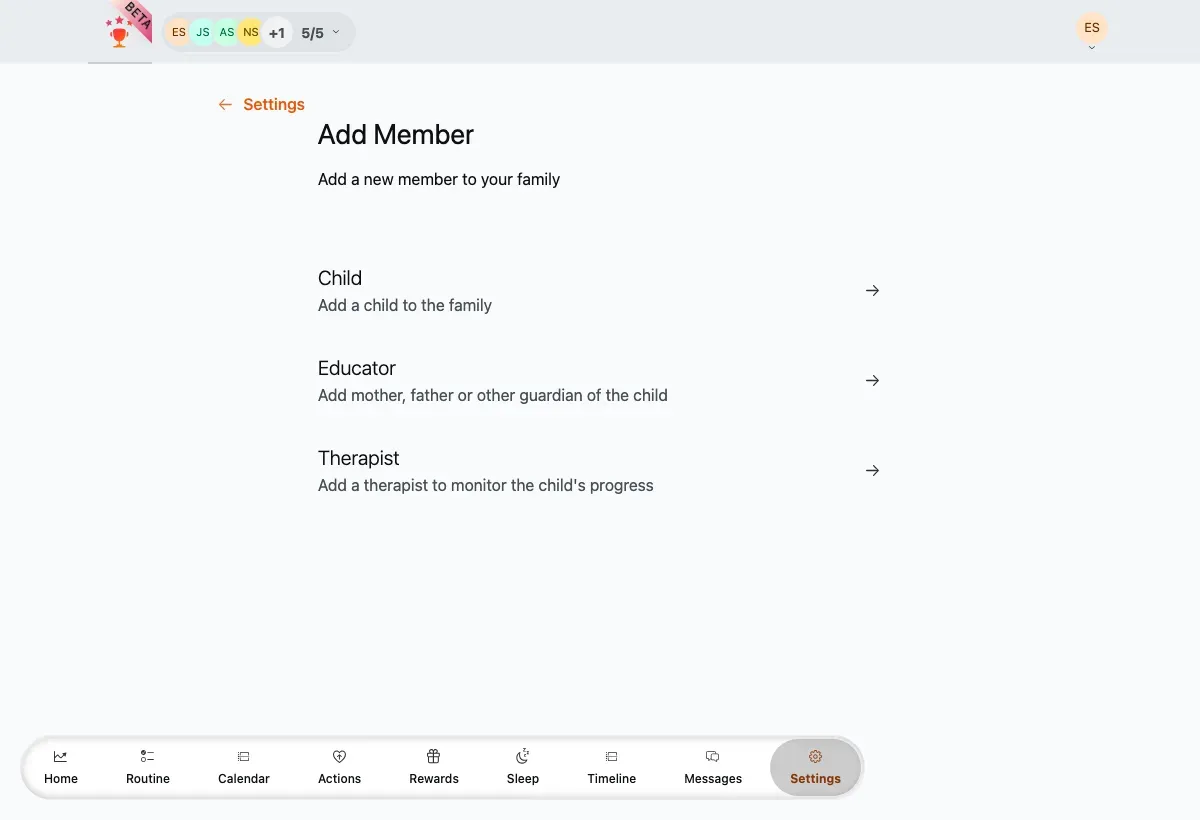The width and height of the screenshot is (1200, 820).
Task: Click 'Add a child to the family' text
Action: [405, 305]
